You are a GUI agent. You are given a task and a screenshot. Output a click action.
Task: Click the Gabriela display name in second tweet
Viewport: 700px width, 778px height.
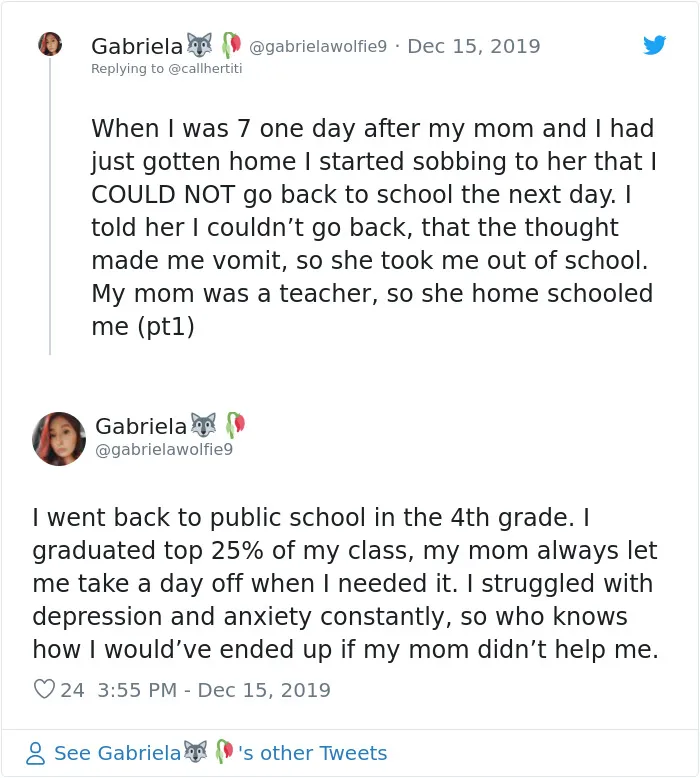[x=141, y=426]
